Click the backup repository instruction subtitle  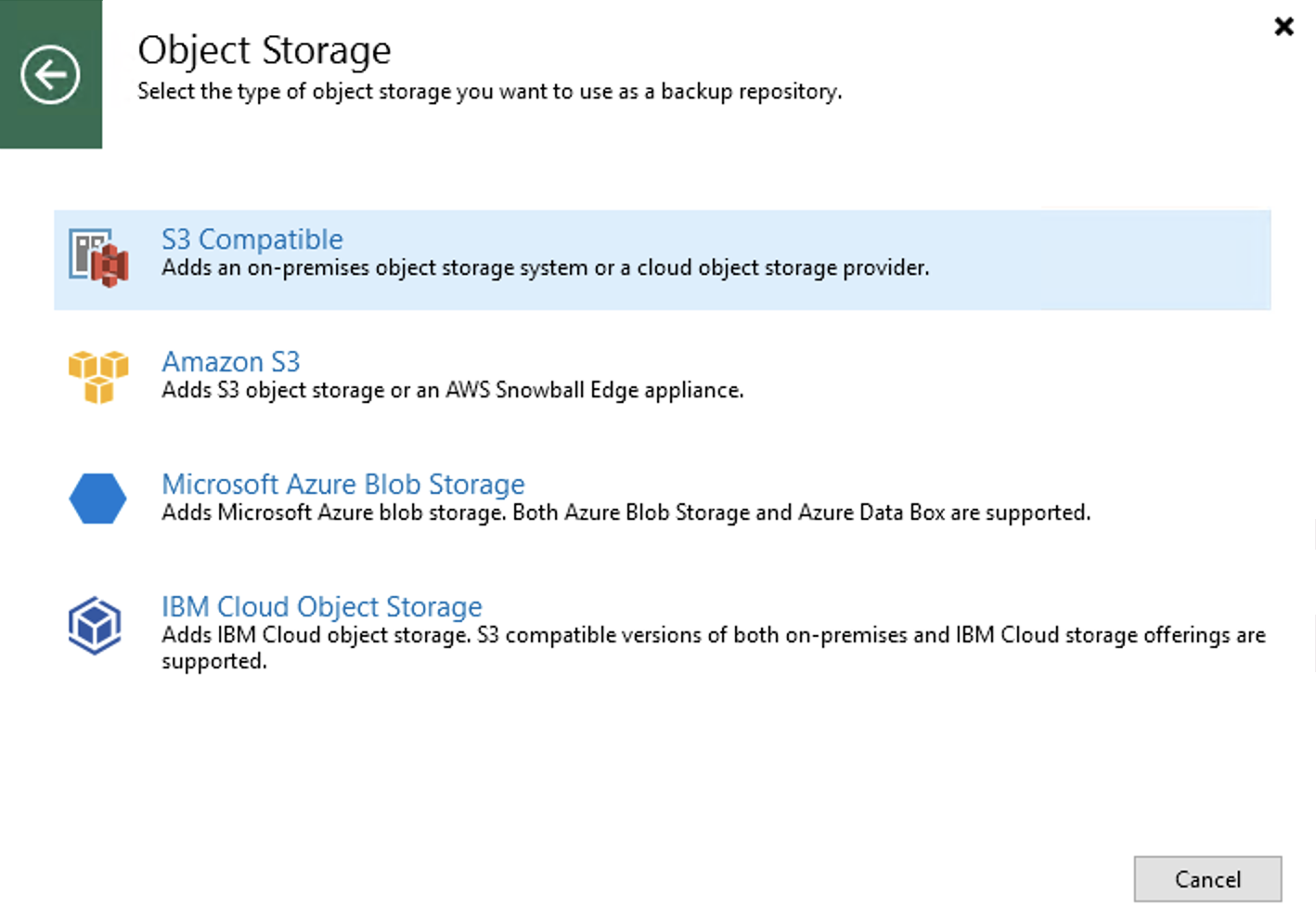489,92
